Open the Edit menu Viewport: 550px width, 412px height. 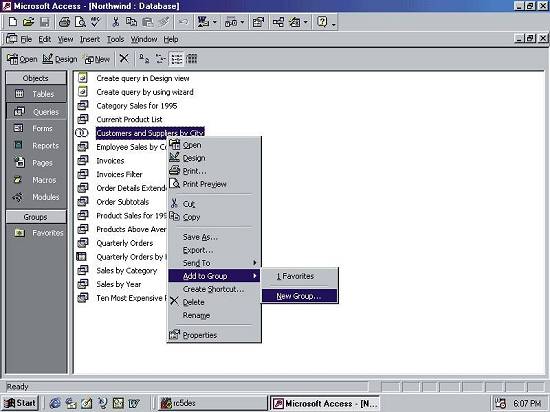tap(45, 39)
